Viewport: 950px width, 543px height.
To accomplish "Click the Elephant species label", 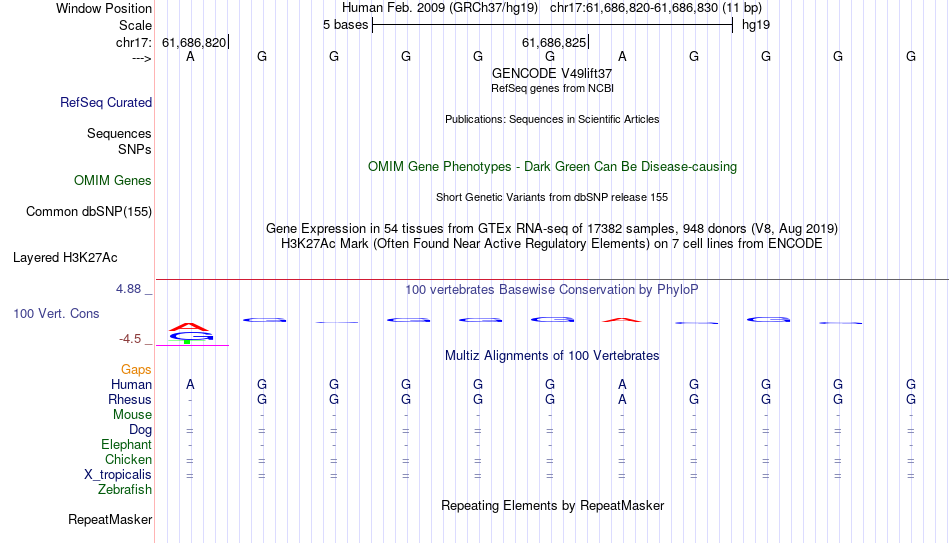I will point(126,445).
